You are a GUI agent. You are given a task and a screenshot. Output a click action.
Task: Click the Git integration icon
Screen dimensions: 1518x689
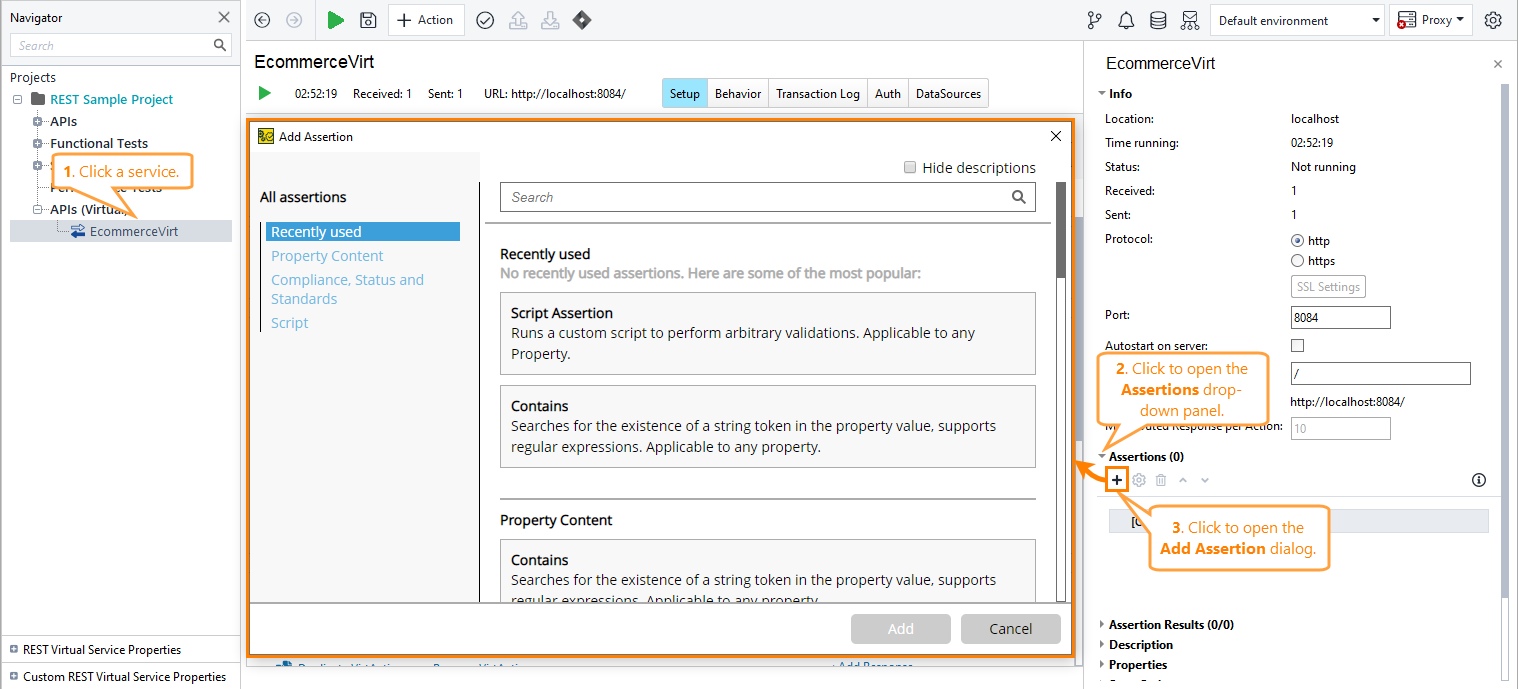1094,20
